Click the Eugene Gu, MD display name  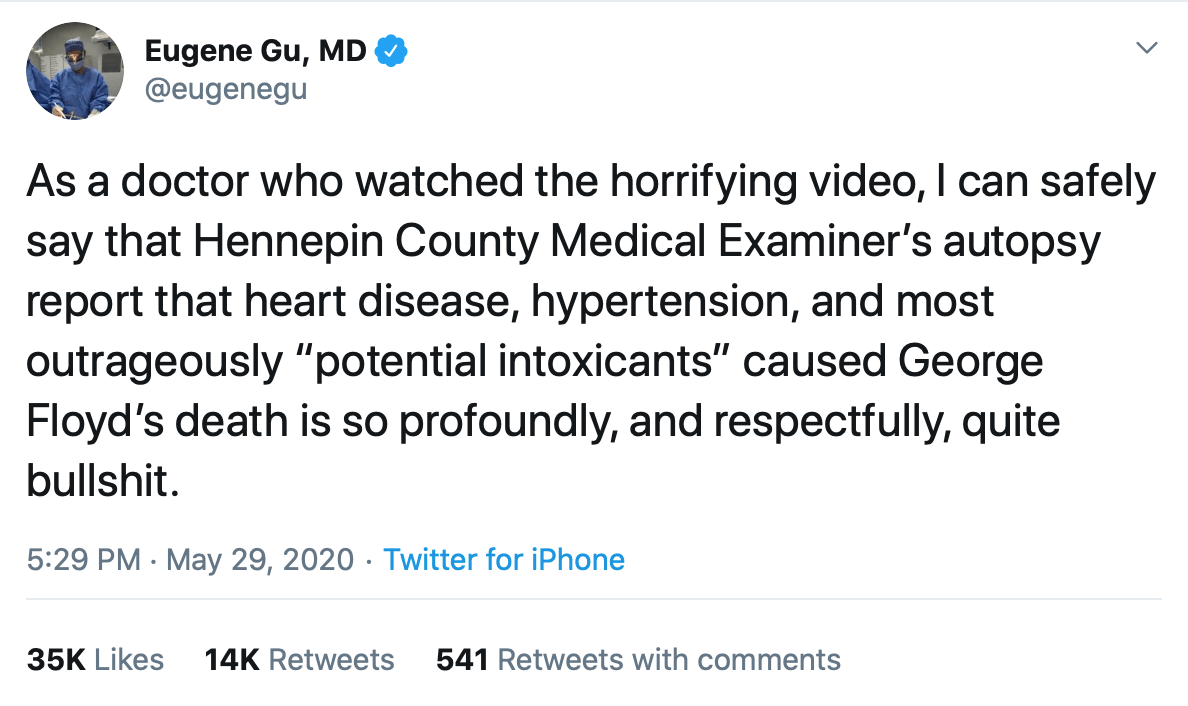(x=255, y=52)
